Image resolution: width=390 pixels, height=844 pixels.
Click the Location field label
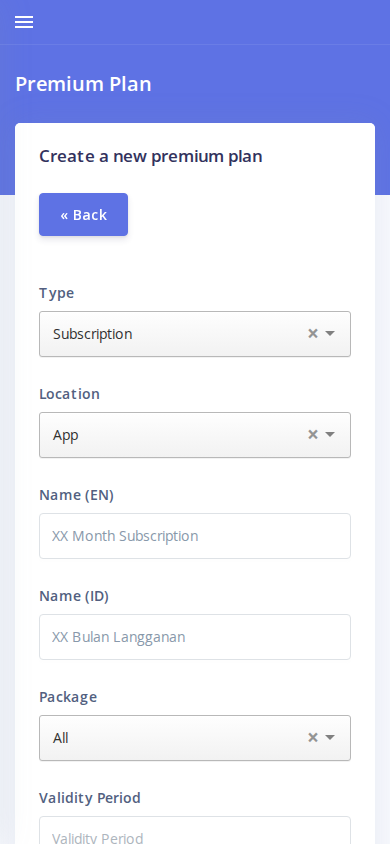point(69,394)
